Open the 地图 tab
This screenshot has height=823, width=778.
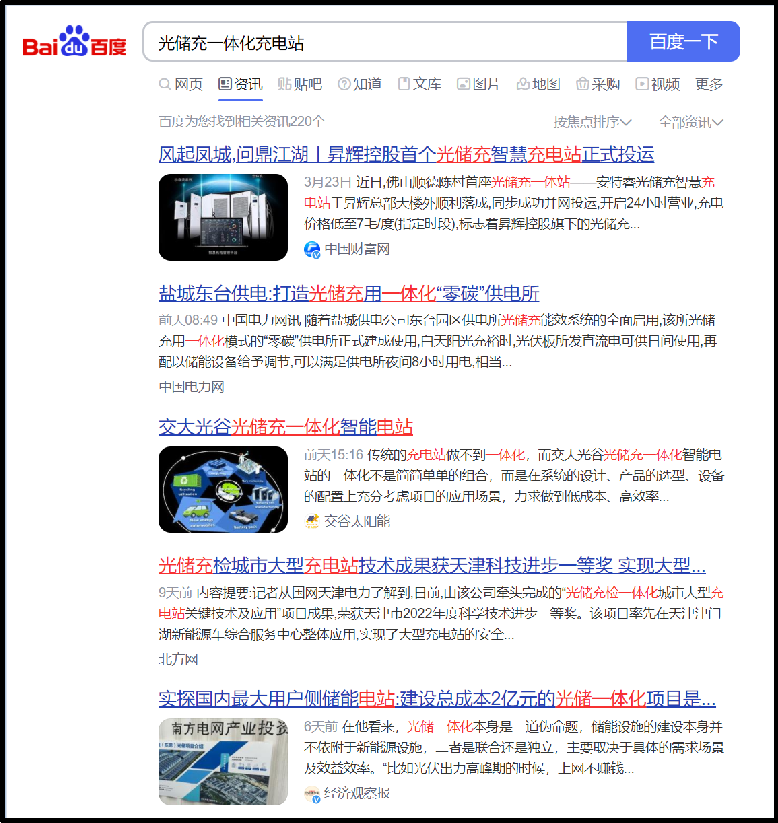(539, 84)
